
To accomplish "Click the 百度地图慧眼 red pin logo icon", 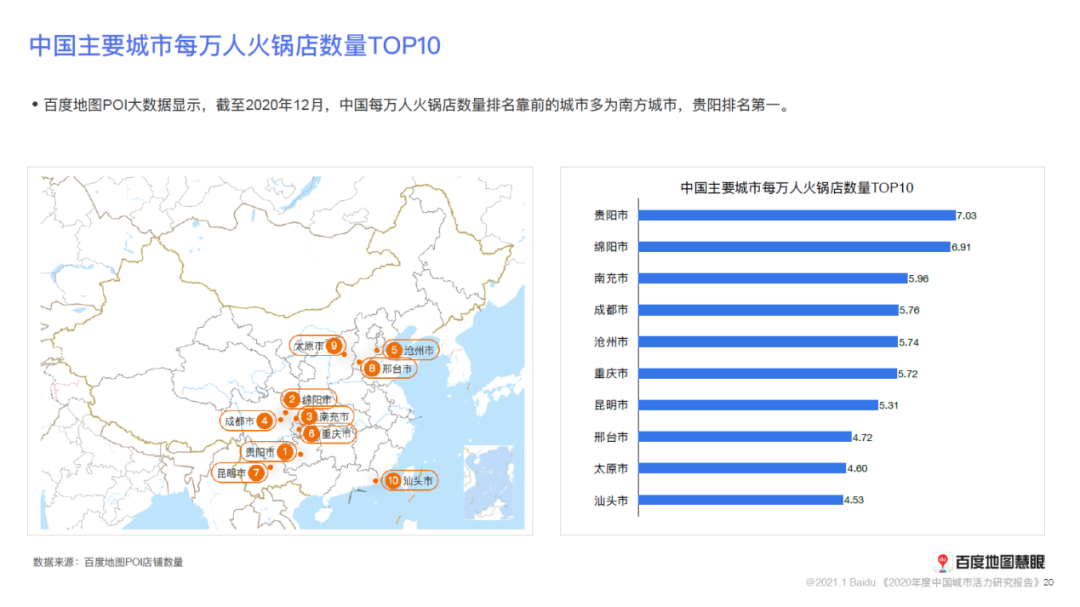I will pos(941,562).
